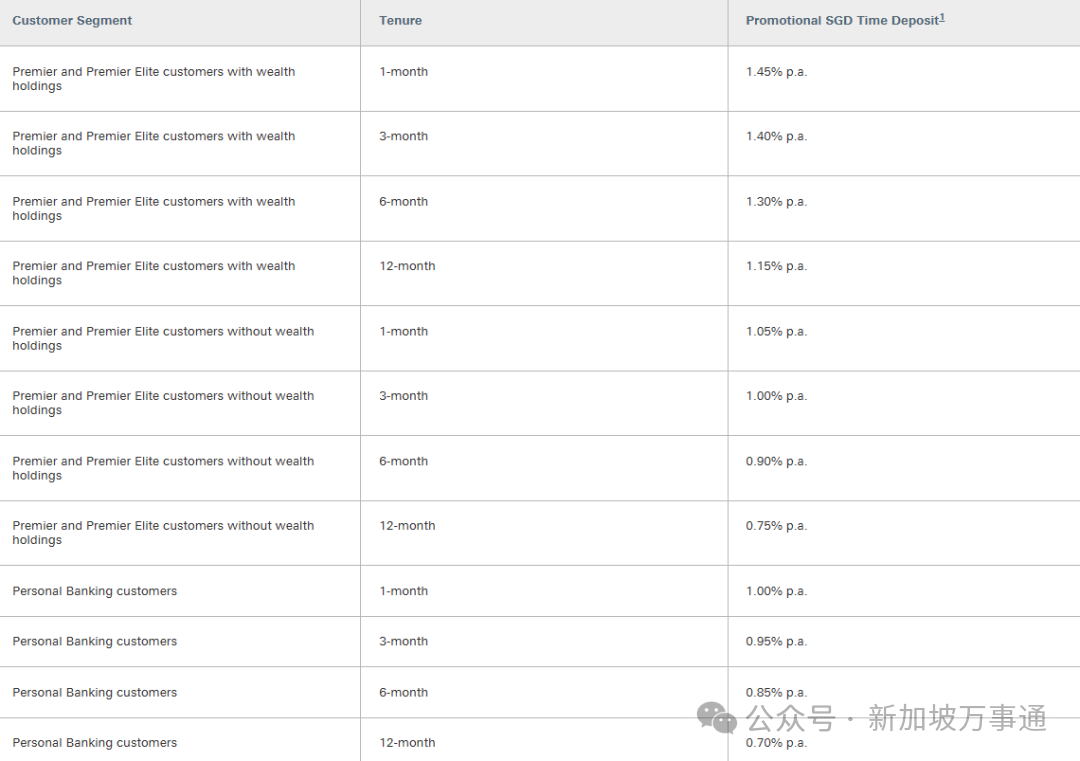Select Premier with wealth holdings segment, 3-month row

coord(154,143)
